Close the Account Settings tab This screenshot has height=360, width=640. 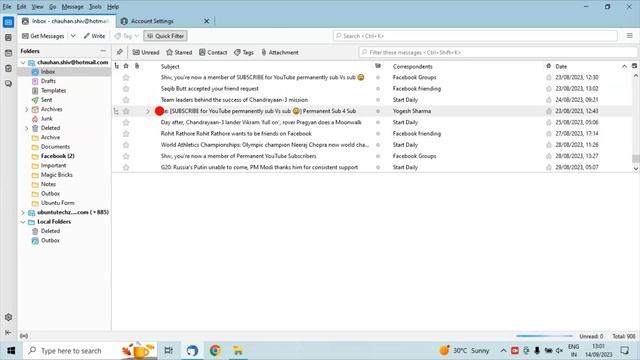click(x=207, y=21)
